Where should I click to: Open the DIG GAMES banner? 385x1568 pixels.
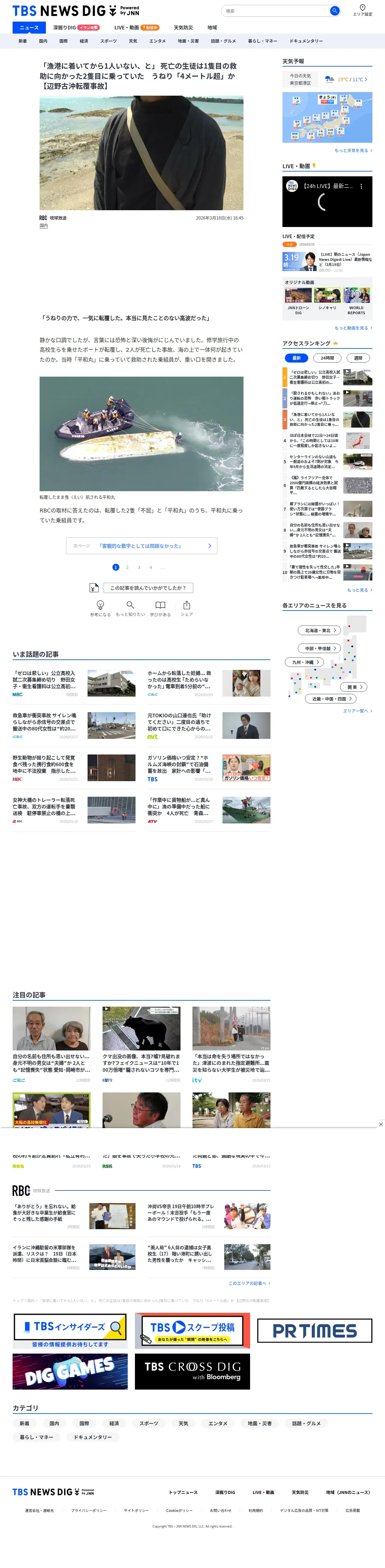[70, 1371]
